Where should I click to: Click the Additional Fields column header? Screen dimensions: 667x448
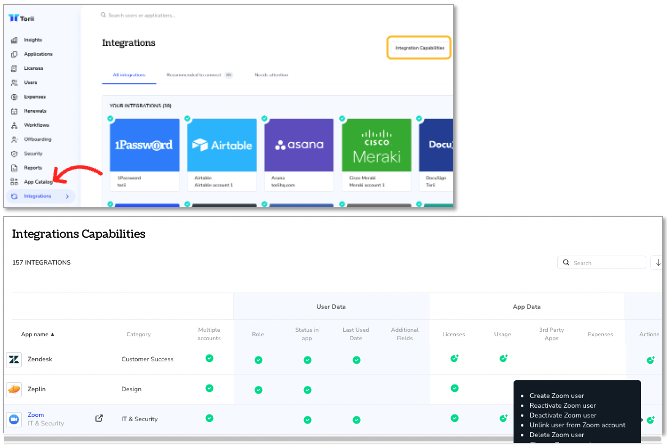(405, 334)
